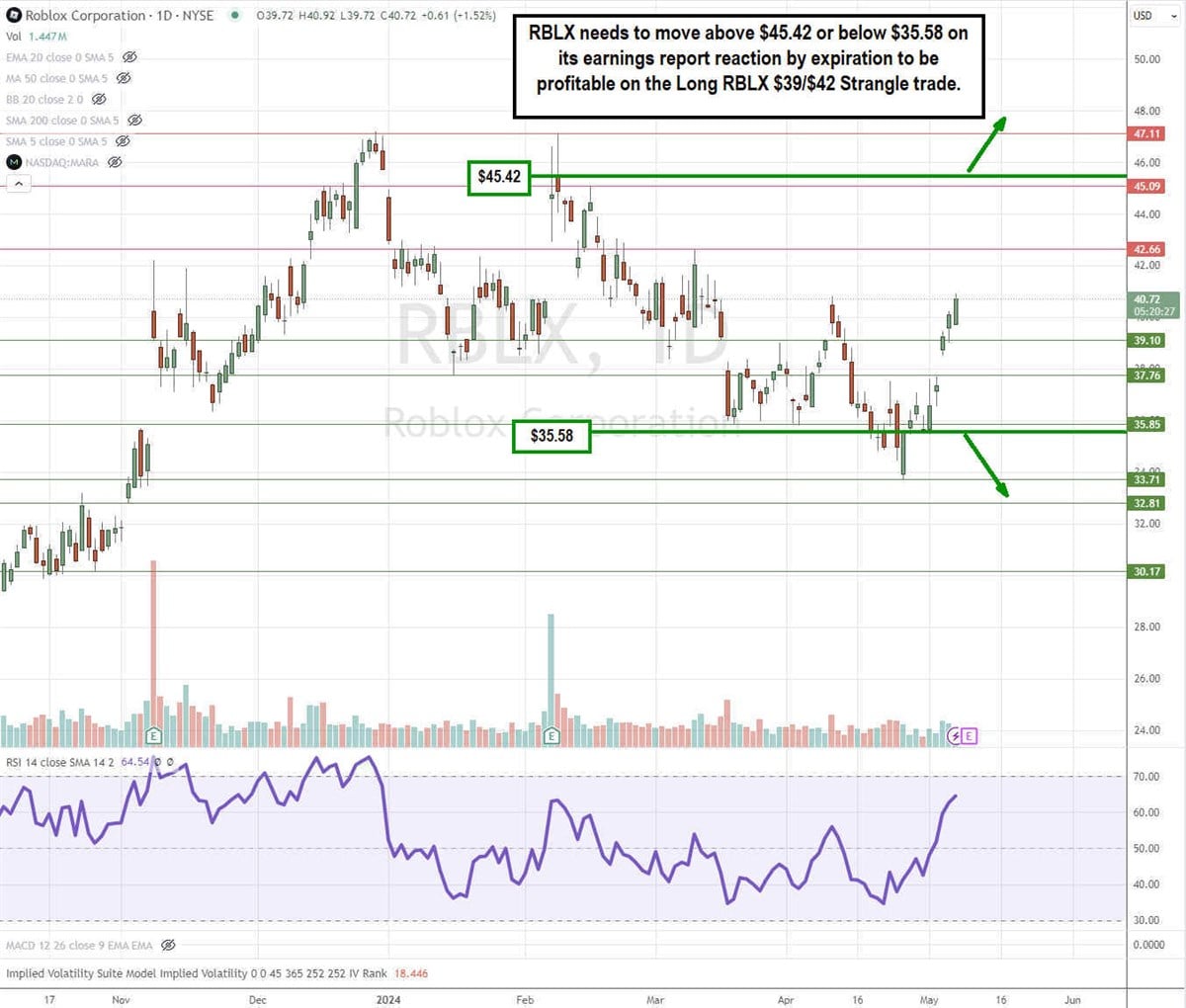Click the Roblox Corporation symbol title

tap(85, 15)
